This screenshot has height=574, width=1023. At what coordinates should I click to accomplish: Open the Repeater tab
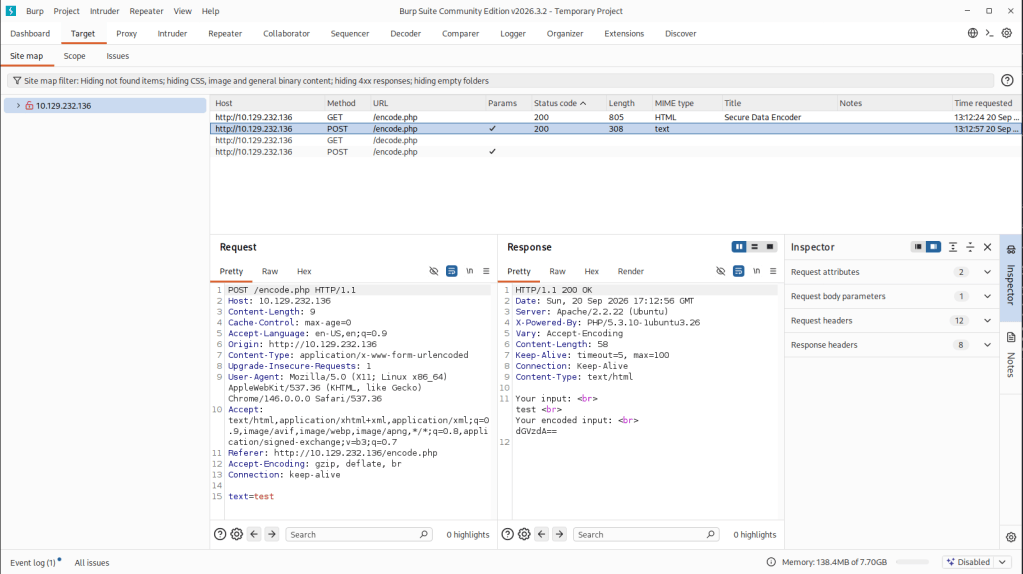pyautogui.click(x=225, y=34)
